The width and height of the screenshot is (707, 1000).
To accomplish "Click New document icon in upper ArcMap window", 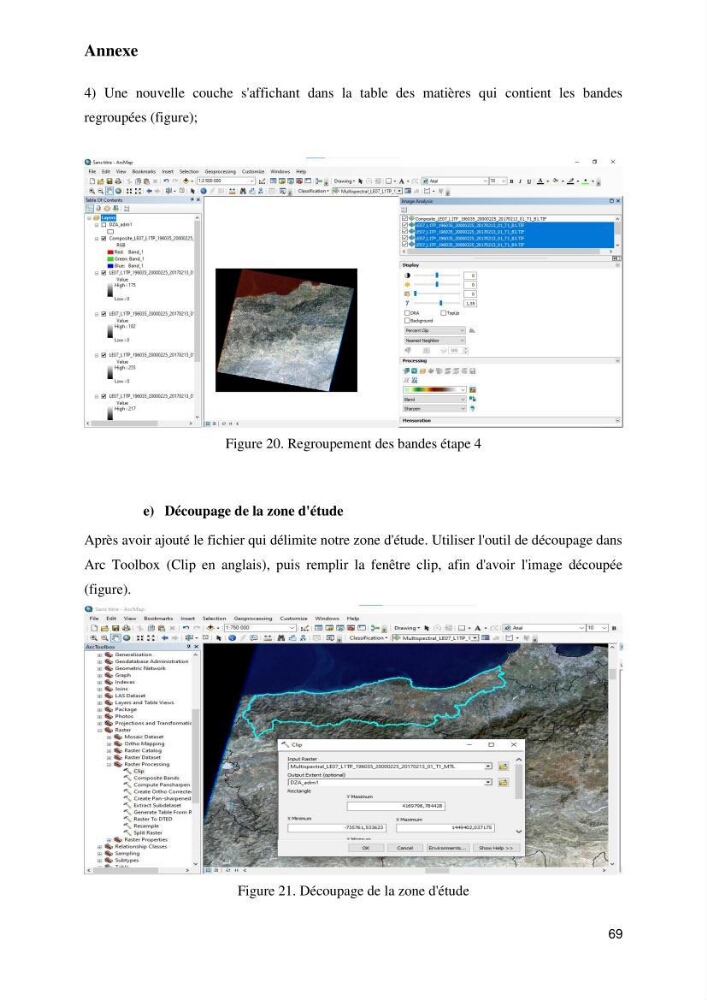I will 92,181.
